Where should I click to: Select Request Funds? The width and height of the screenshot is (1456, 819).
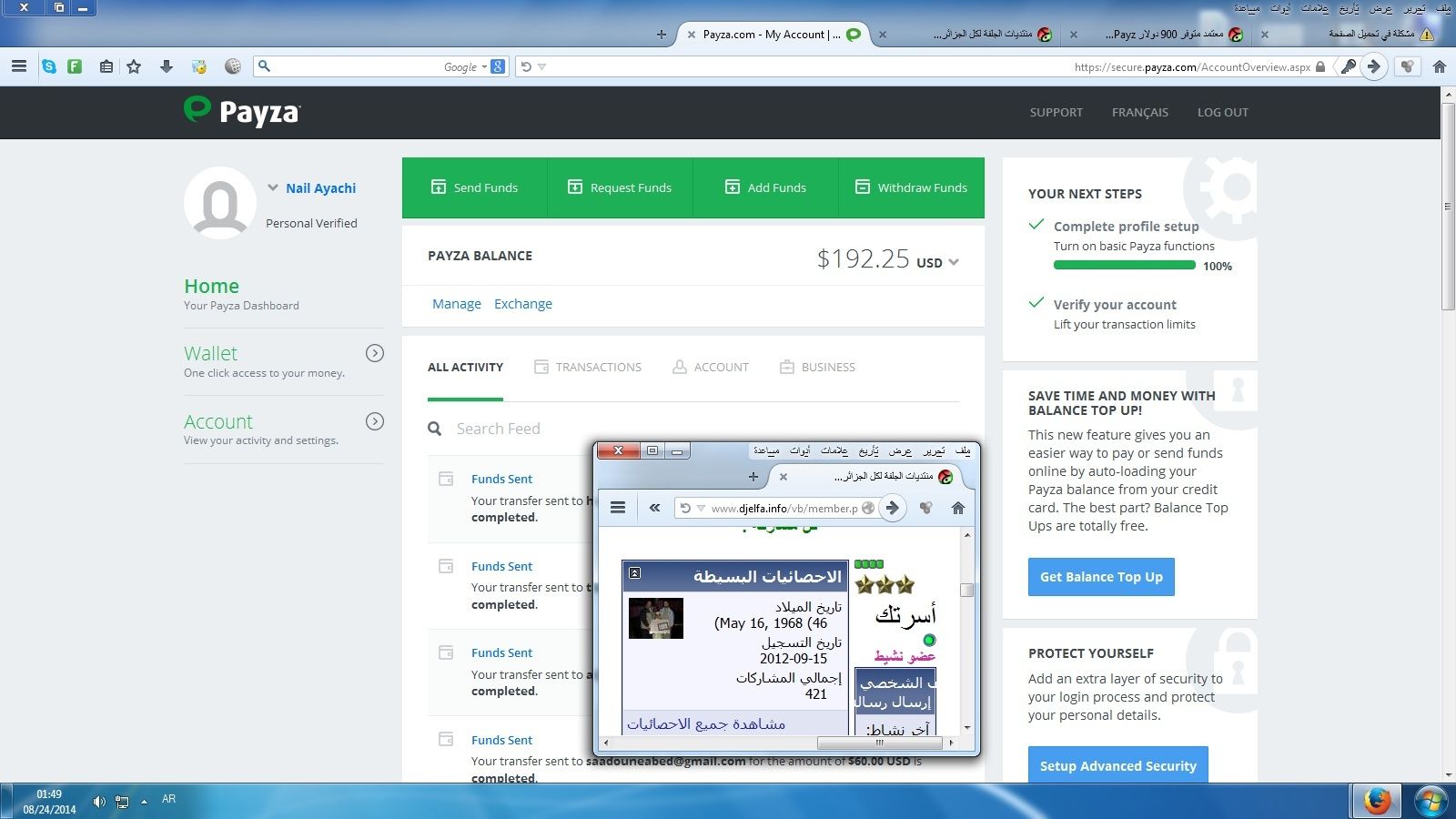[x=620, y=187]
